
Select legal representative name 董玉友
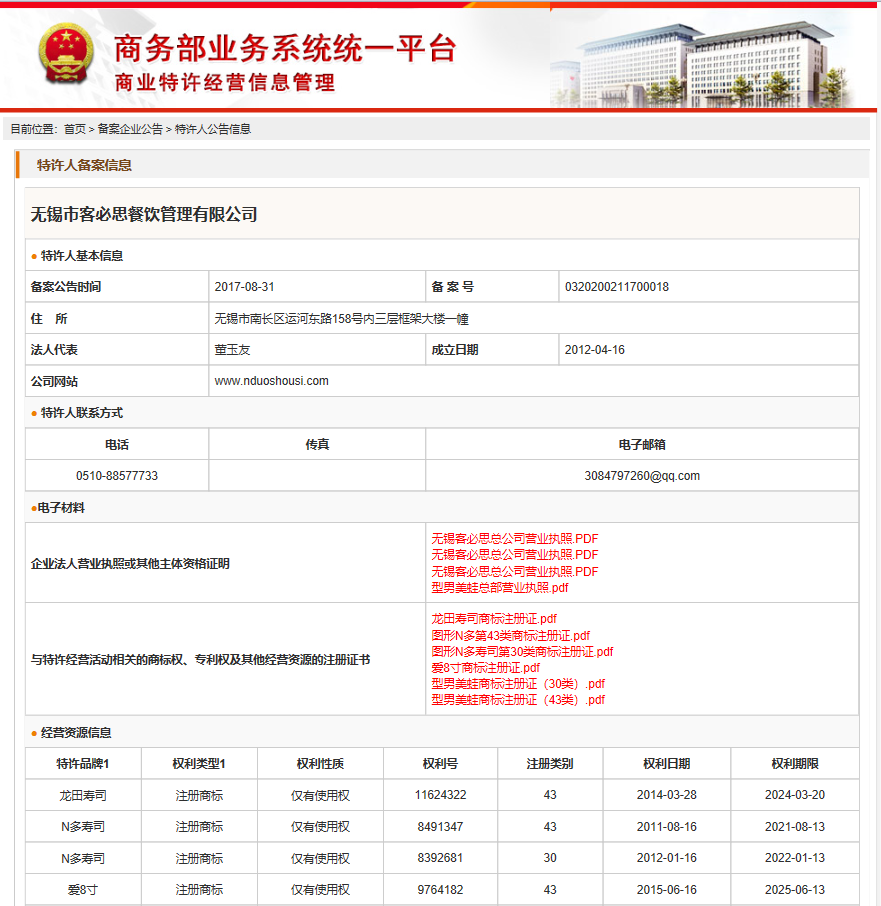[x=232, y=350]
